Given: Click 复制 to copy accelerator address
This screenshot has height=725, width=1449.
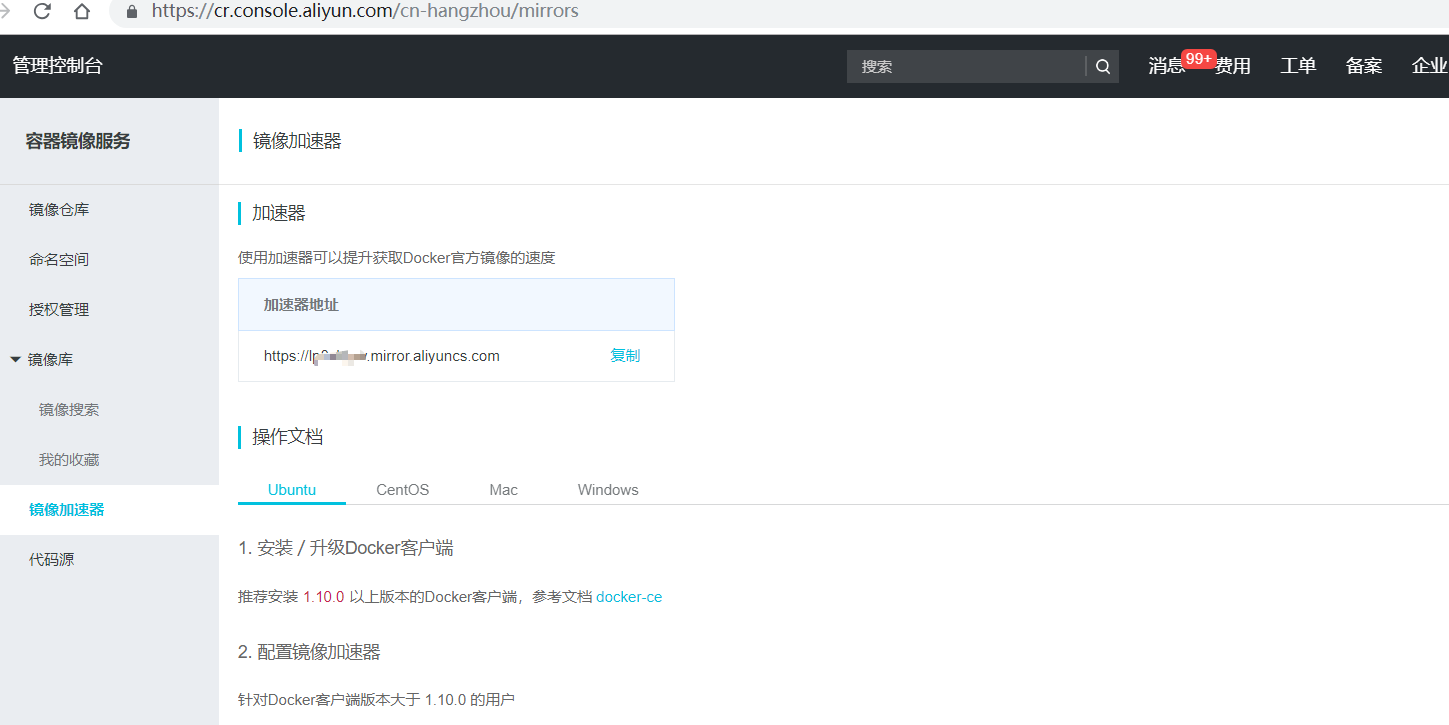Looking at the screenshot, I should pos(625,356).
